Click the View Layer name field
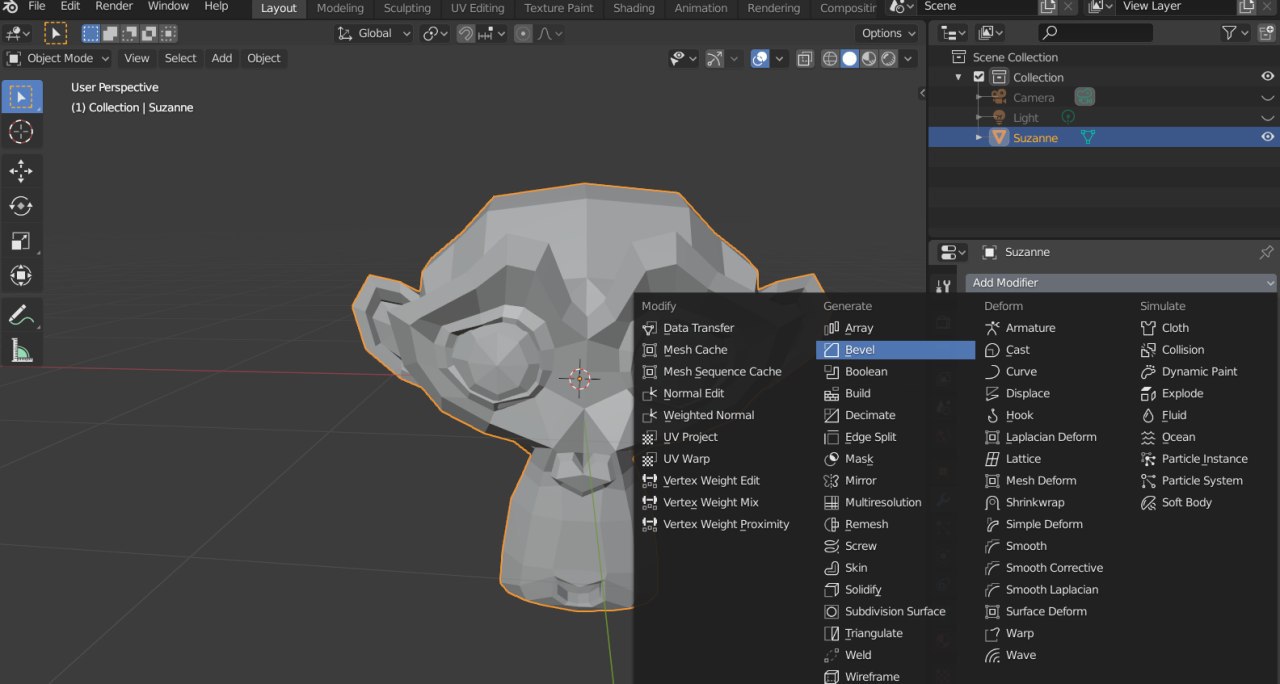The width and height of the screenshot is (1280, 684). pos(1176,6)
